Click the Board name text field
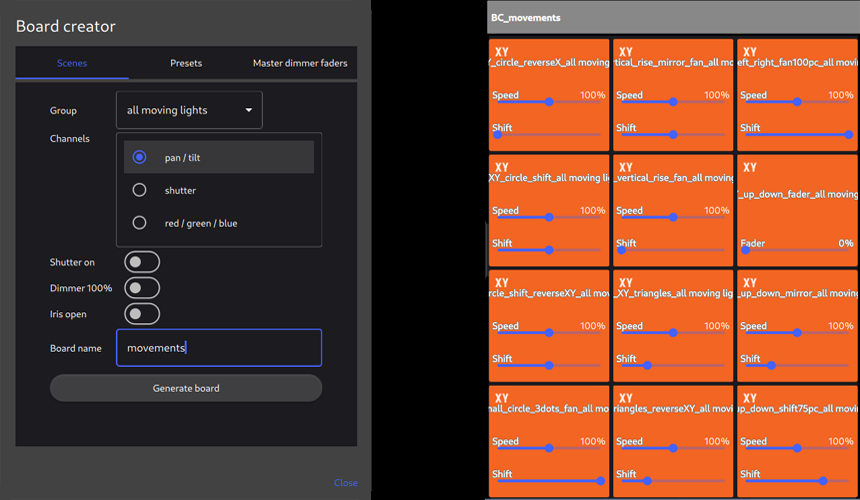 point(219,348)
